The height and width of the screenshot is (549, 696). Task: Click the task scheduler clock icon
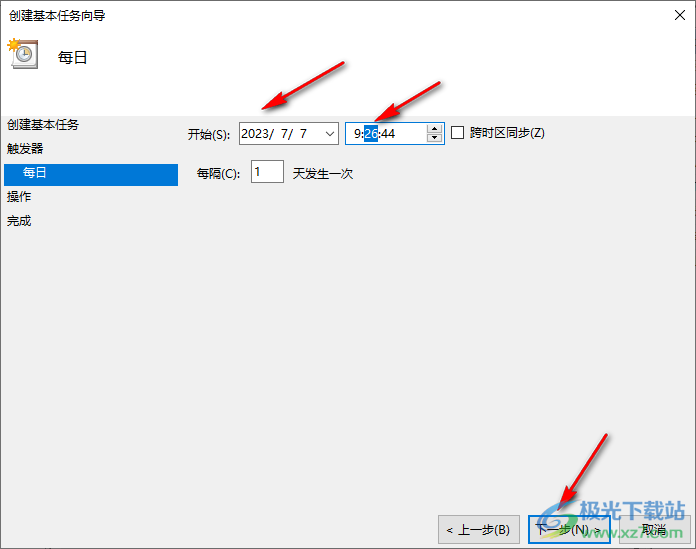(x=23, y=54)
